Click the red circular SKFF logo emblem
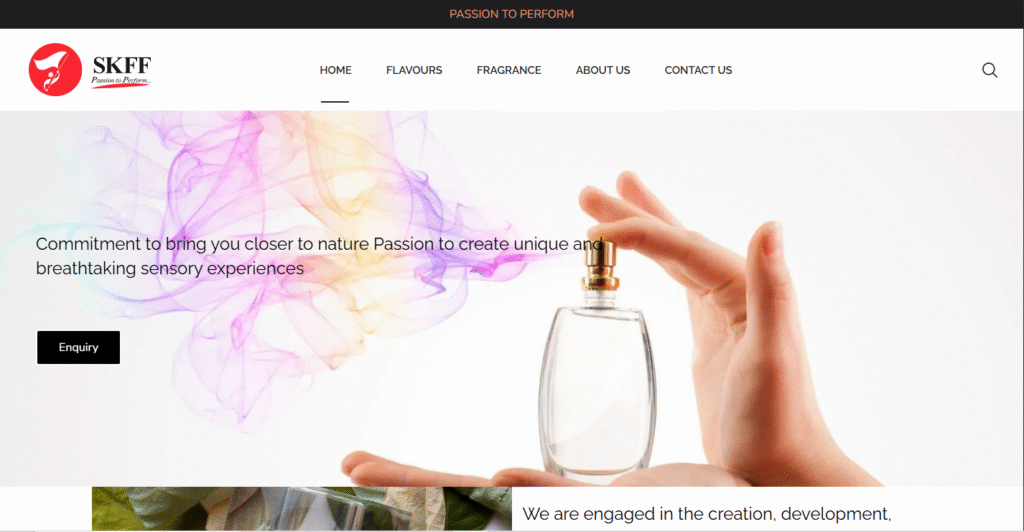Viewport: 1024px width, 532px height. 56,70
